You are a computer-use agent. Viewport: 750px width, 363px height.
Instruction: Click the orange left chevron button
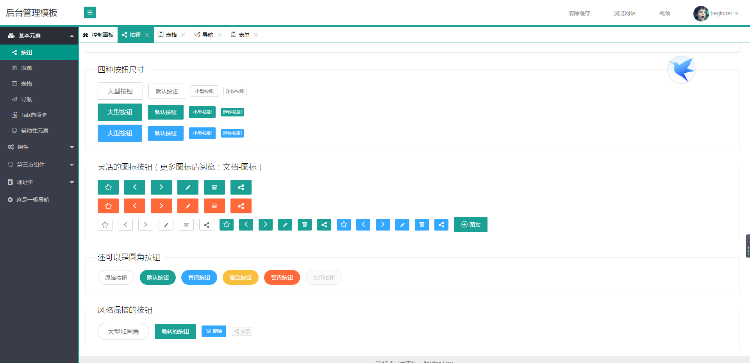pos(134,206)
